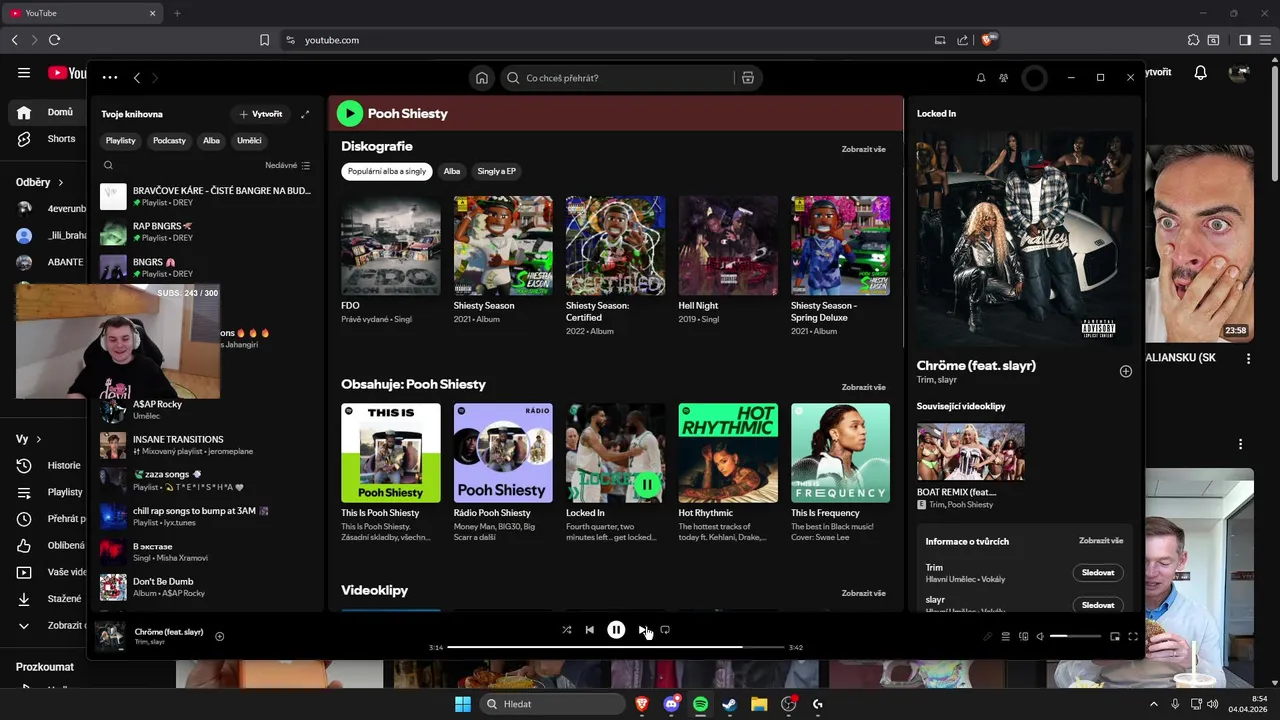Image resolution: width=1280 pixels, height=720 pixels.
Task: Seek on the song progress bar
Action: click(616, 647)
